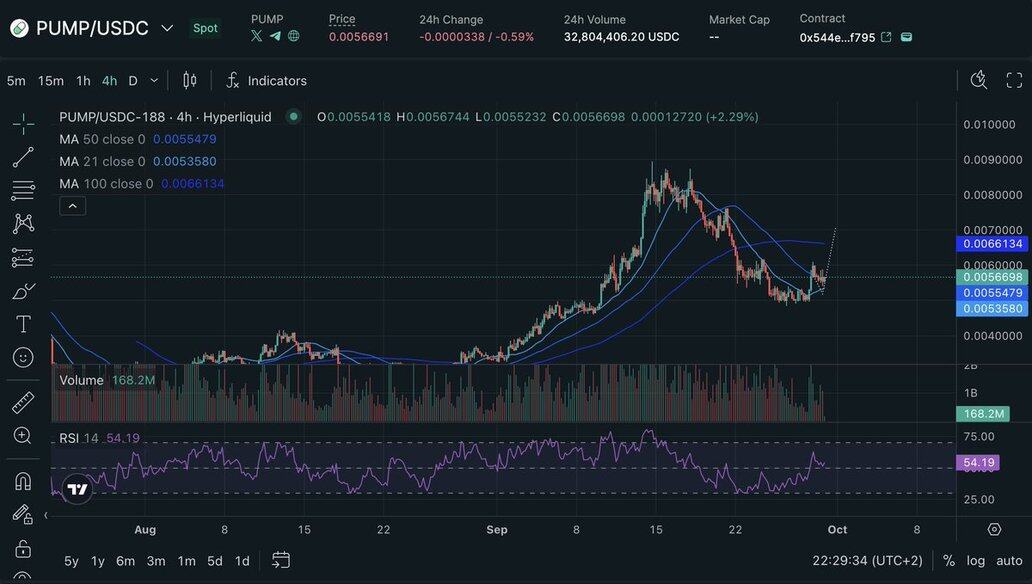The image size is (1032, 584).
Task: Click the PUMP/USDC pair token icon
Action: (19, 28)
